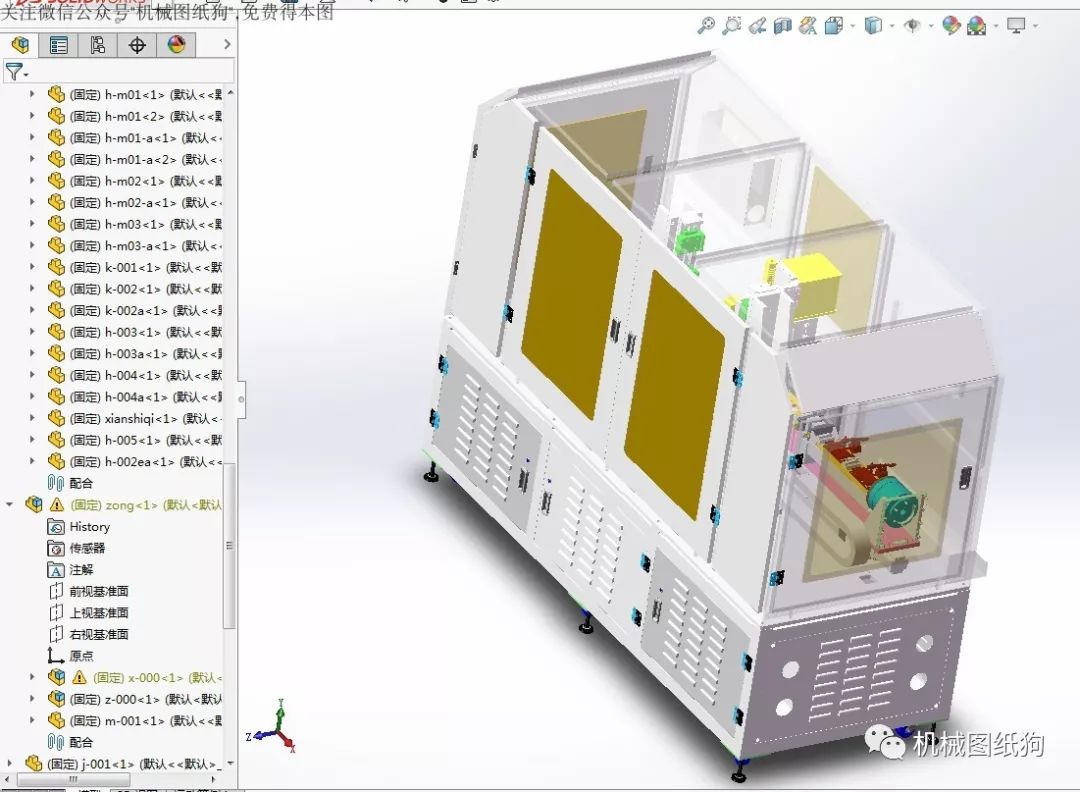Open the View Orientation dropdown arrow
The height and width of the screenshot is (792, 1080).
click(853, 27)
